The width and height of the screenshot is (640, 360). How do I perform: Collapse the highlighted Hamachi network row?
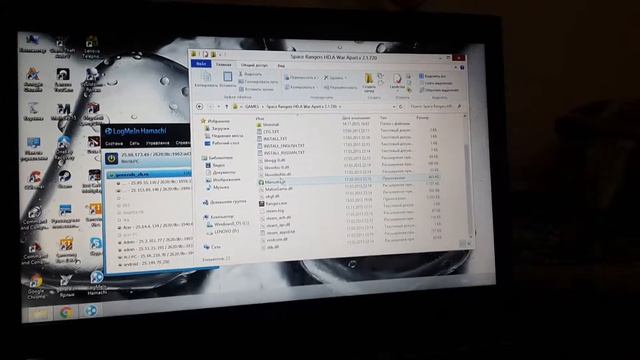pos(111,175)
